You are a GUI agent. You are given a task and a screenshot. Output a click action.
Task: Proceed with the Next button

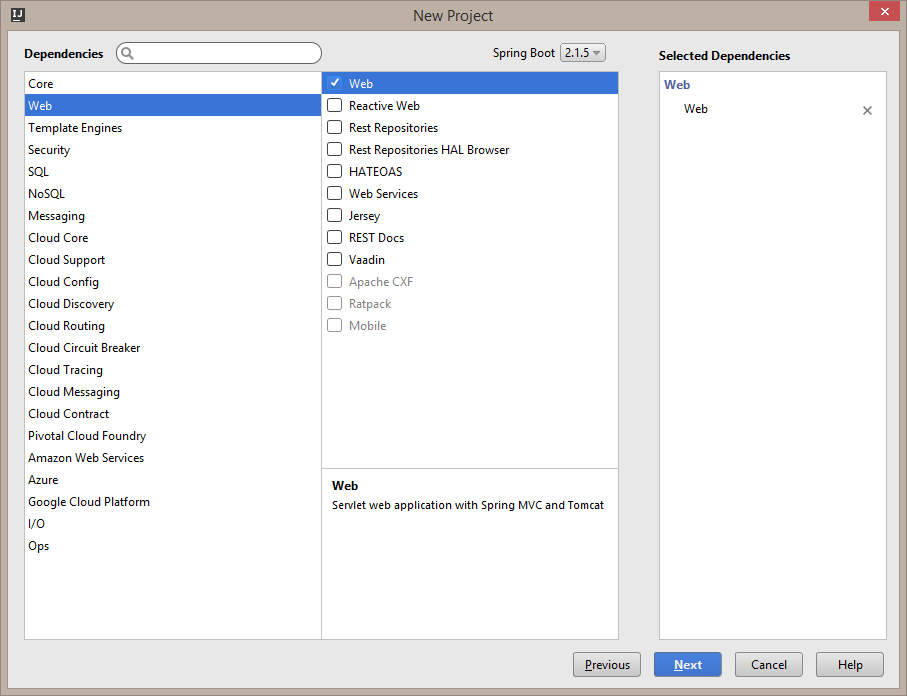(x=688, y=665)
